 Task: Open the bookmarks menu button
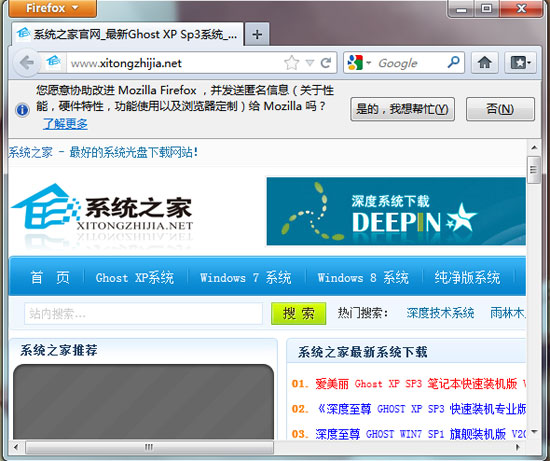pos(521,63)
